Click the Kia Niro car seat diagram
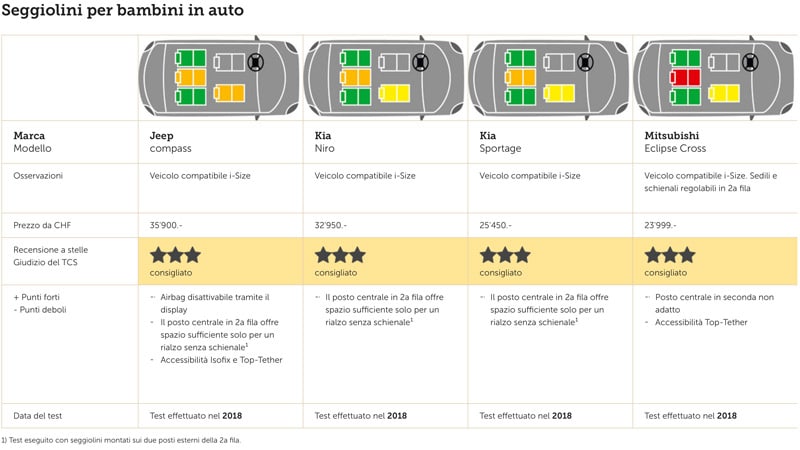 click(x=384, y=78)
